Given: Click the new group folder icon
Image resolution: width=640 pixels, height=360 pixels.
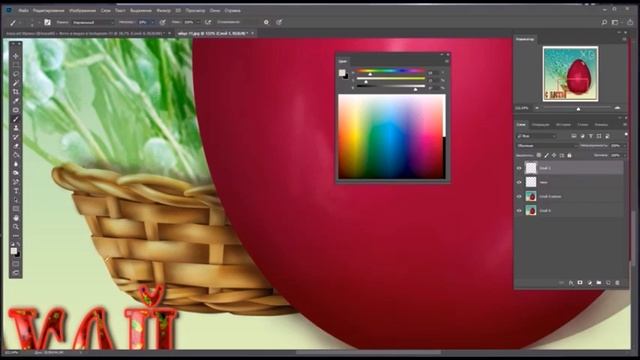Looking at the screenshot, I should click(x=599, y=282).
